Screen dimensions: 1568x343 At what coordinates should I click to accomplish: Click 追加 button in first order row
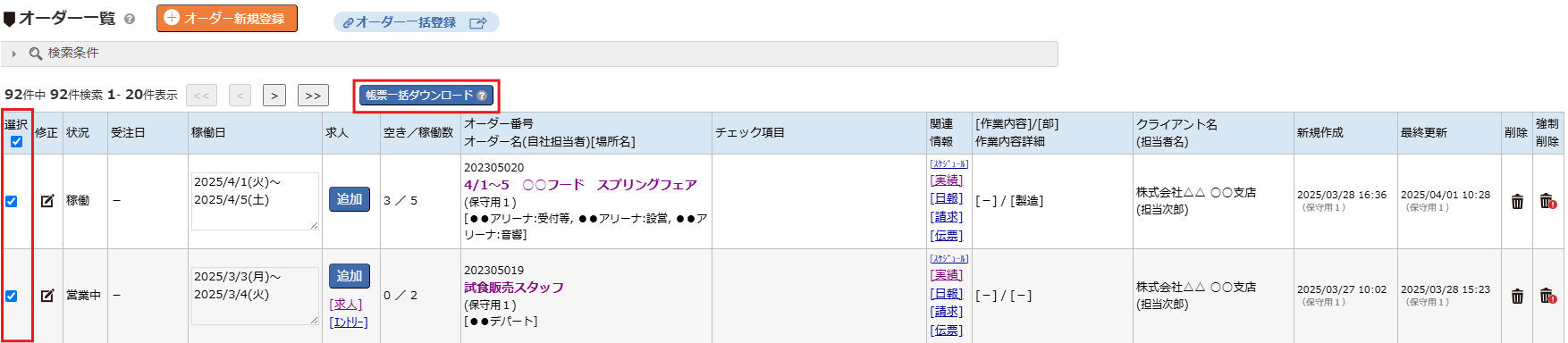point(350,199)
